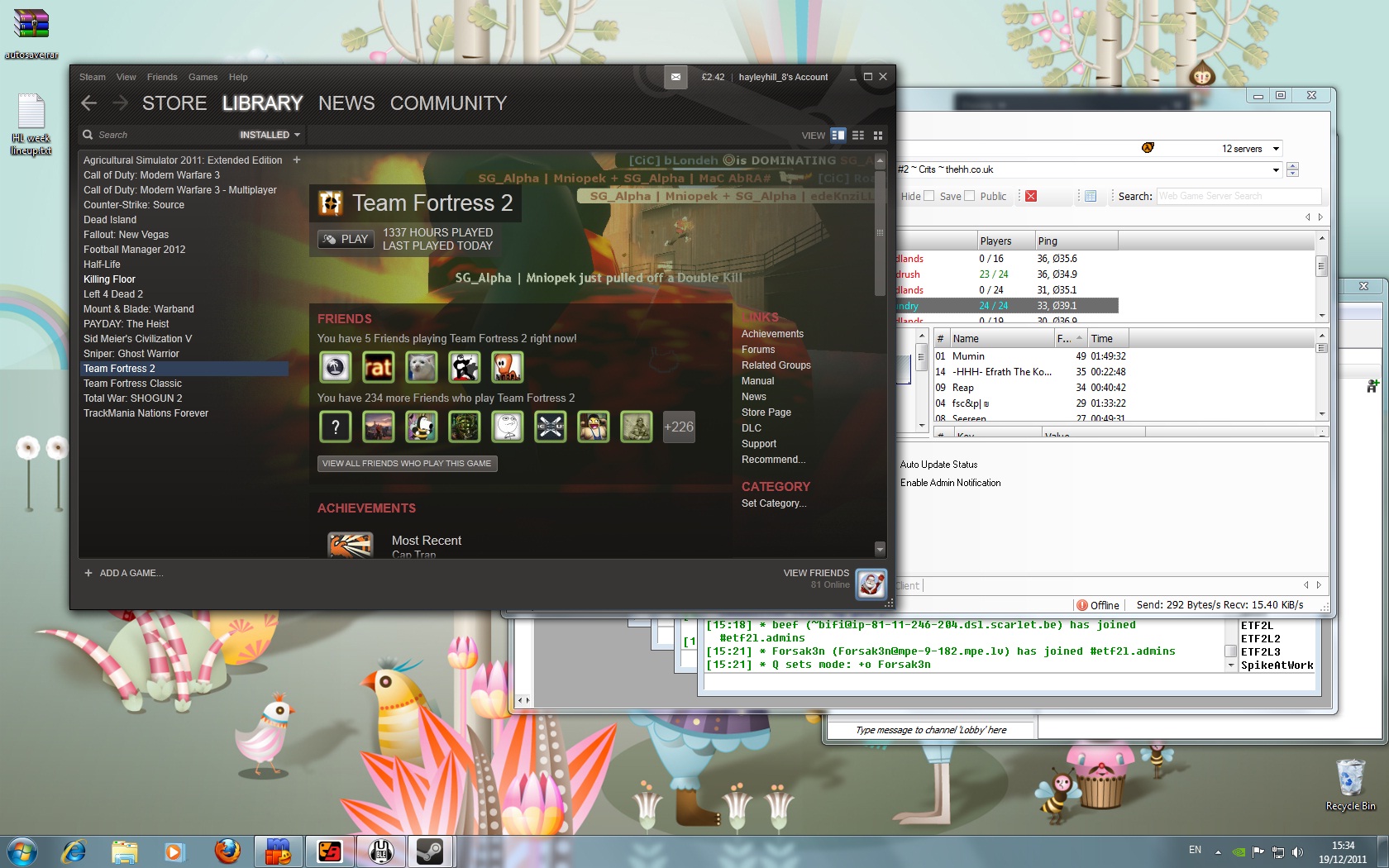Image resolution: width=1389 pixels, height=868 pixels.
Task: Expand the Crits thehh.co.uk server dropdown
Action: tap(1276, 169)
